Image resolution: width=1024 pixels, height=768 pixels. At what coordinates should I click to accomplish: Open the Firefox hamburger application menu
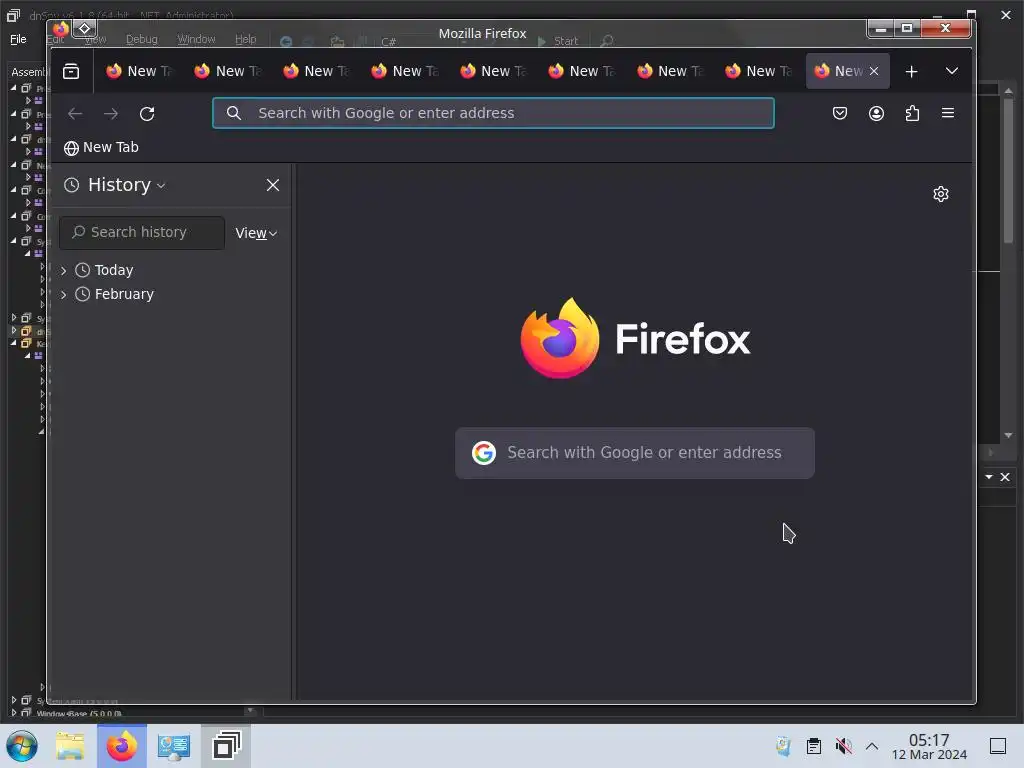coord(948,113)
